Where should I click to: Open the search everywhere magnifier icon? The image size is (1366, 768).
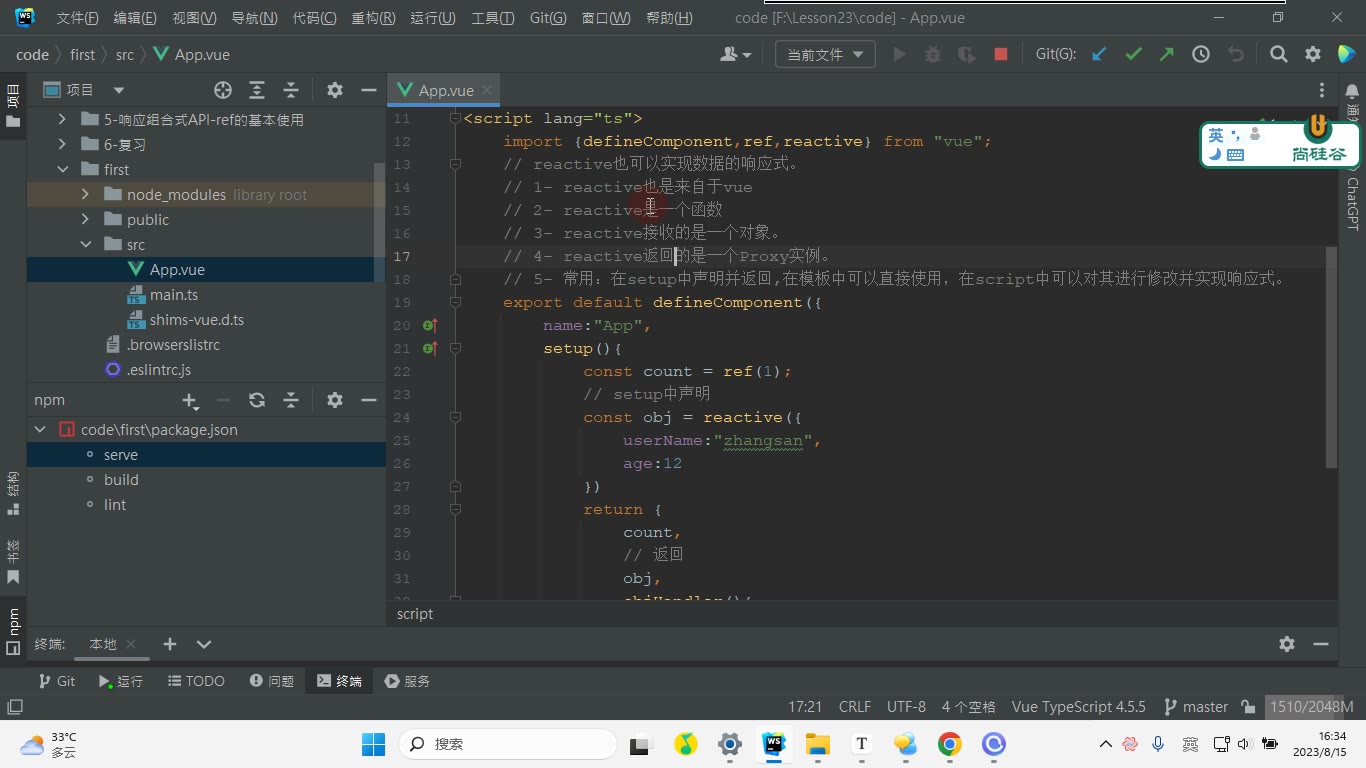(1278, 55)
